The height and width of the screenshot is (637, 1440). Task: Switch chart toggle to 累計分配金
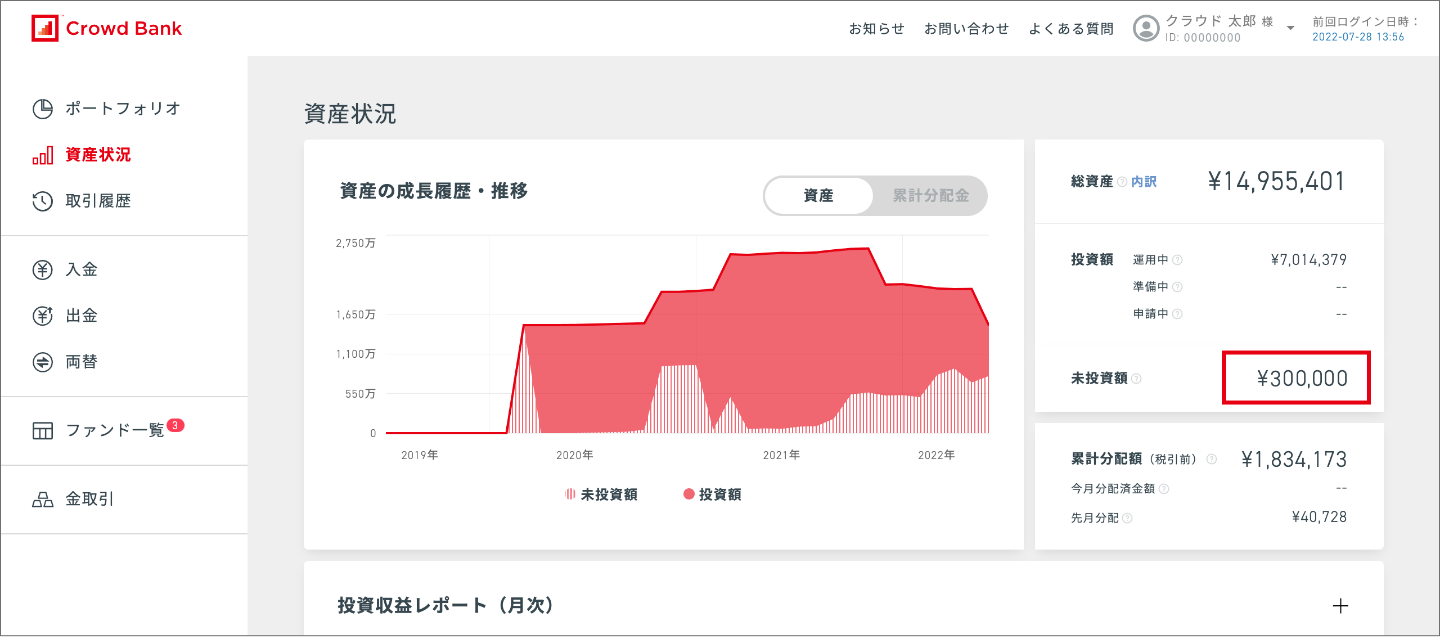click(x=930, y=196)
